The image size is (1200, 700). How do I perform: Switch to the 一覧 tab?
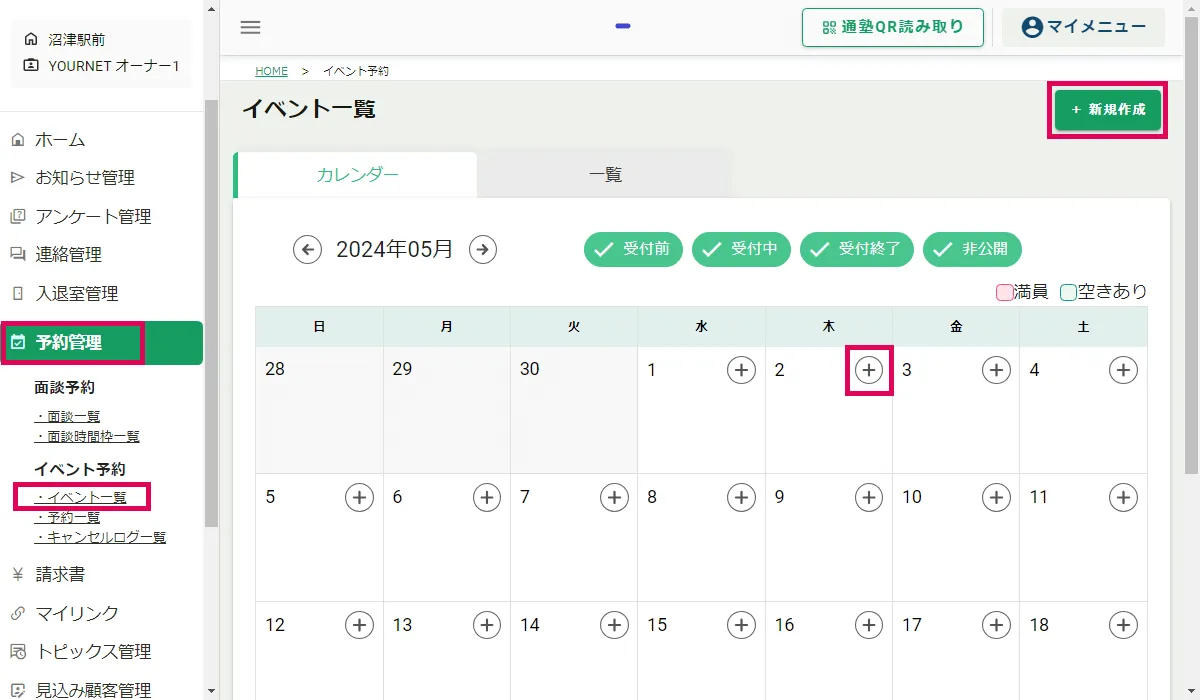(x=605, y=175)
